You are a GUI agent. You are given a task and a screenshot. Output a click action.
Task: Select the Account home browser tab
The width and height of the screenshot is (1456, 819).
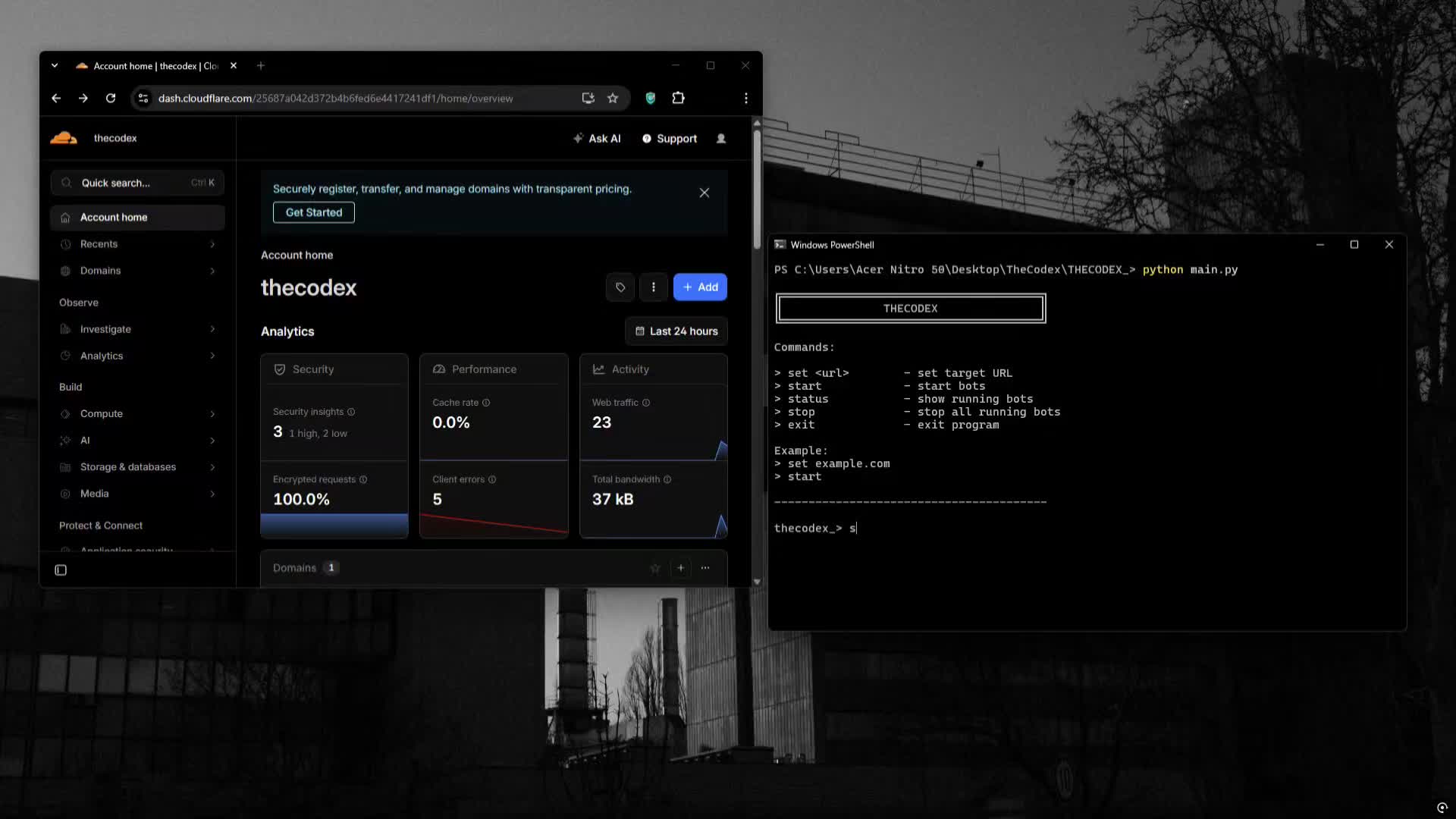(x=155, y=66)
